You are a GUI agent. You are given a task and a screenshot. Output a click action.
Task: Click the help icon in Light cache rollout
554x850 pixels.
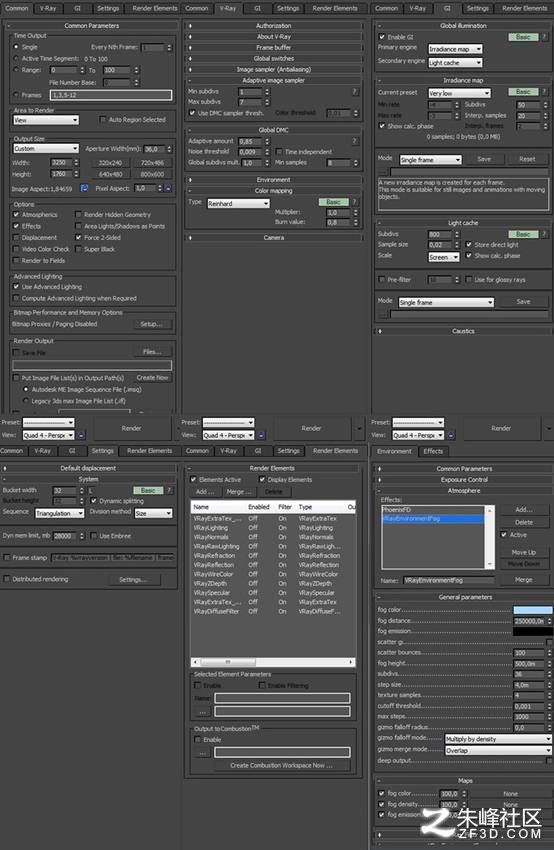(544, 234)
